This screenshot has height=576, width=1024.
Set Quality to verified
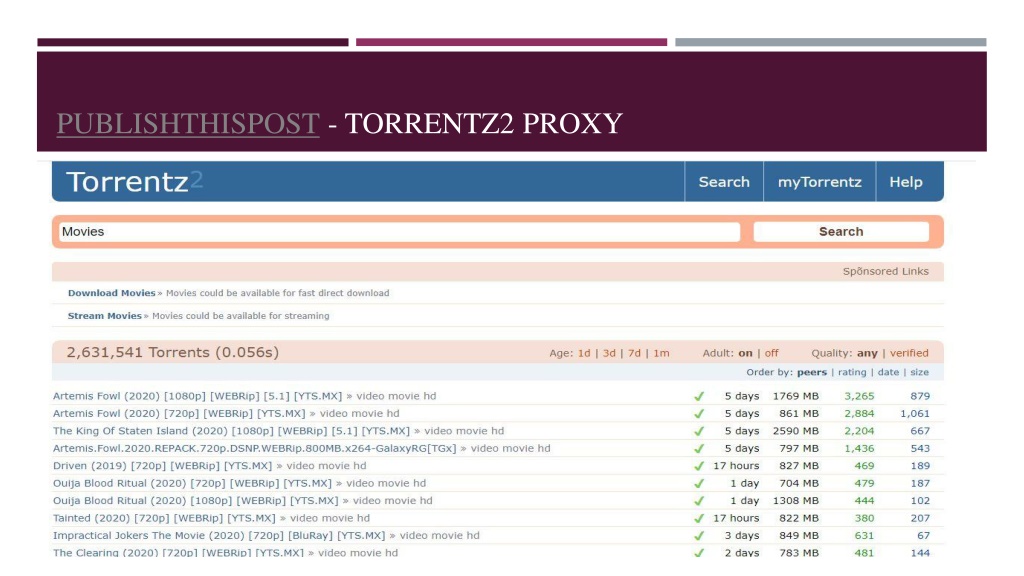click(909, 353)
